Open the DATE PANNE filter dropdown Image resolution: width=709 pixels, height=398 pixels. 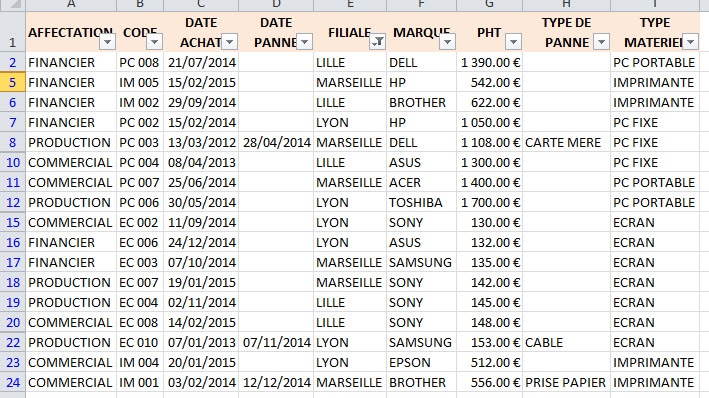coord(304,42)
